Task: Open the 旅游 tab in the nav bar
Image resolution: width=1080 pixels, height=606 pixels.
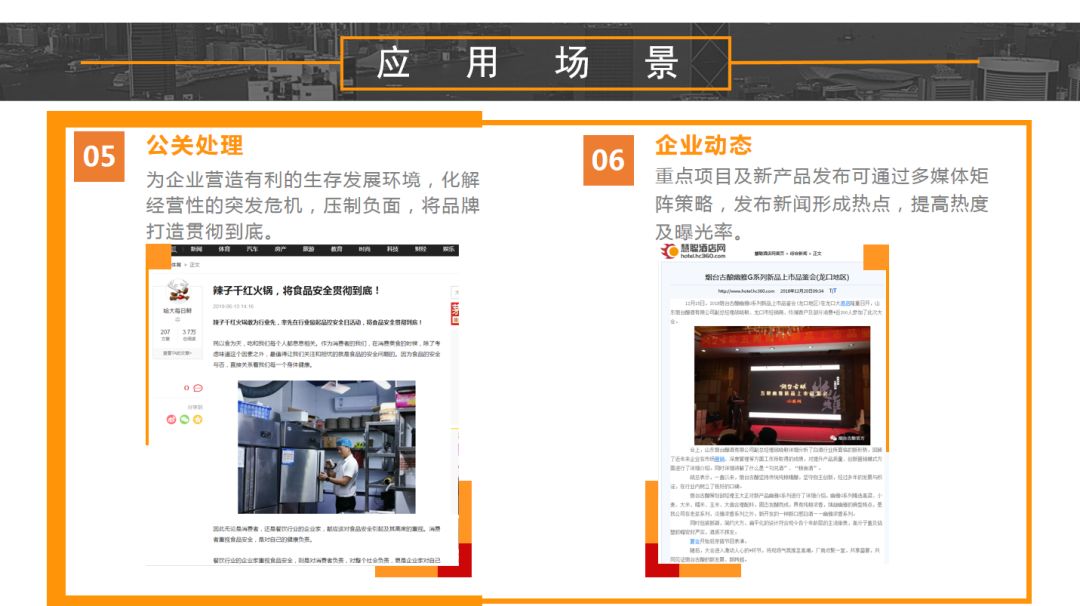Action: [x=309, y=249]
